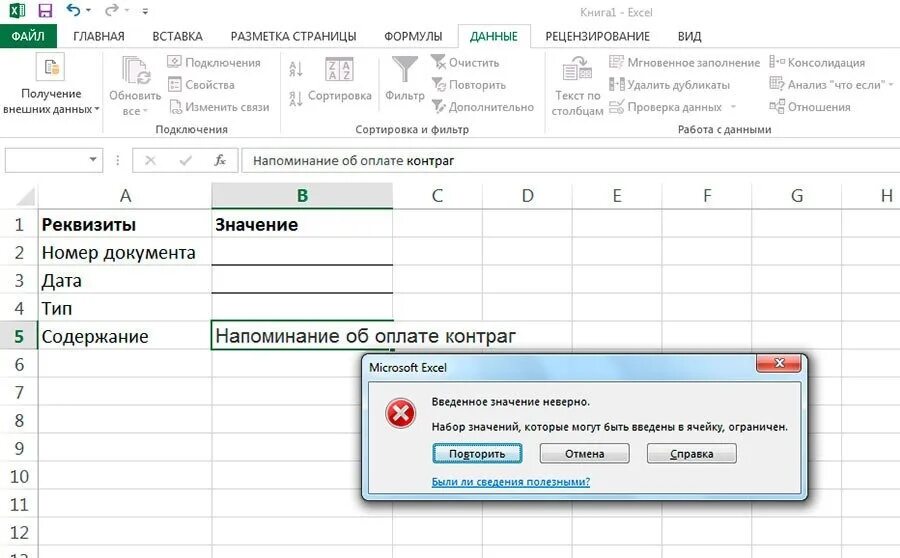This screenshot has width=900, height=558.
Task: Click the select all corner triangle
Action: [25, 196]
